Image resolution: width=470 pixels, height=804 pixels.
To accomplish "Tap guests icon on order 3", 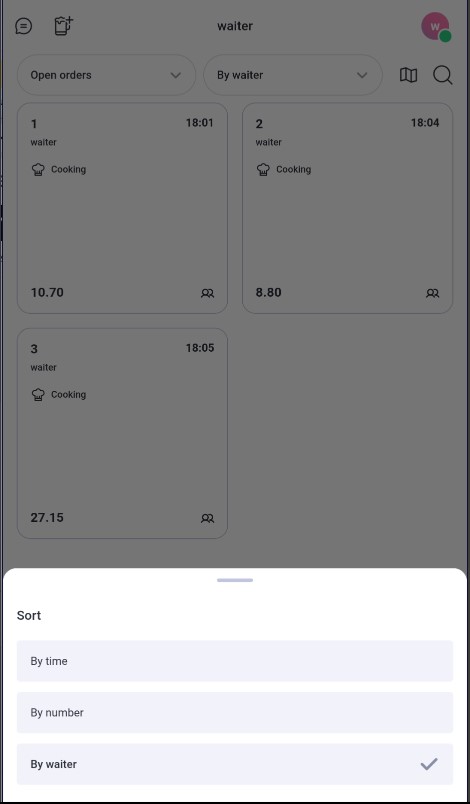I will tap(207, 518).
